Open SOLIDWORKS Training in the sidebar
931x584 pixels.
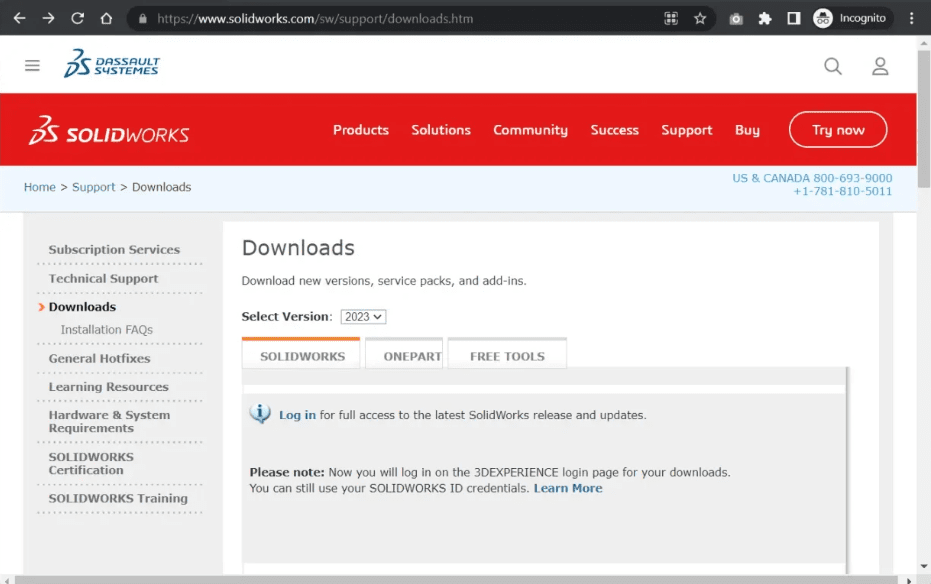pos(118,499)
